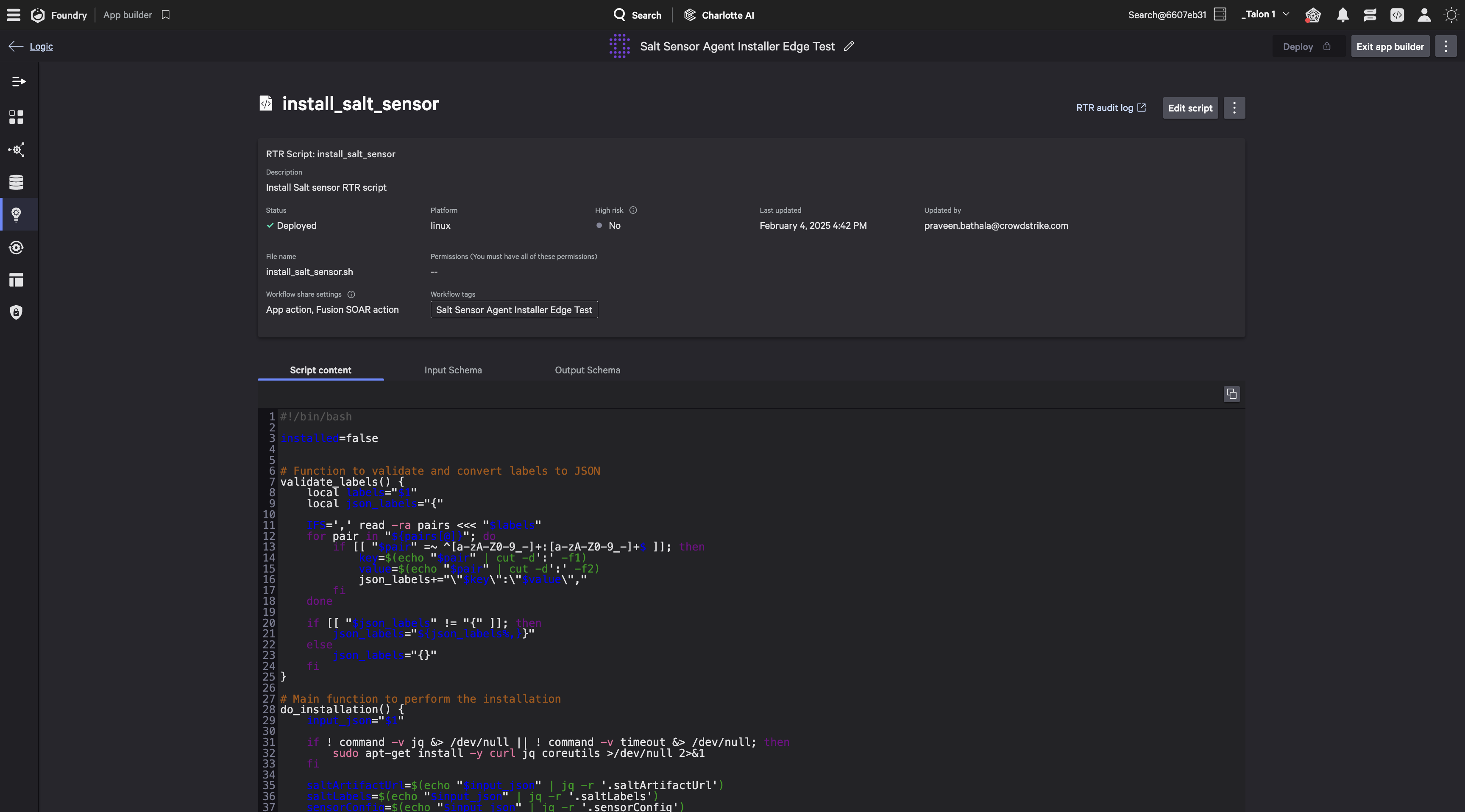Open the stacked messages icon in top bar
Viewport: 1465px width, 812px height.
[1370, 15]
